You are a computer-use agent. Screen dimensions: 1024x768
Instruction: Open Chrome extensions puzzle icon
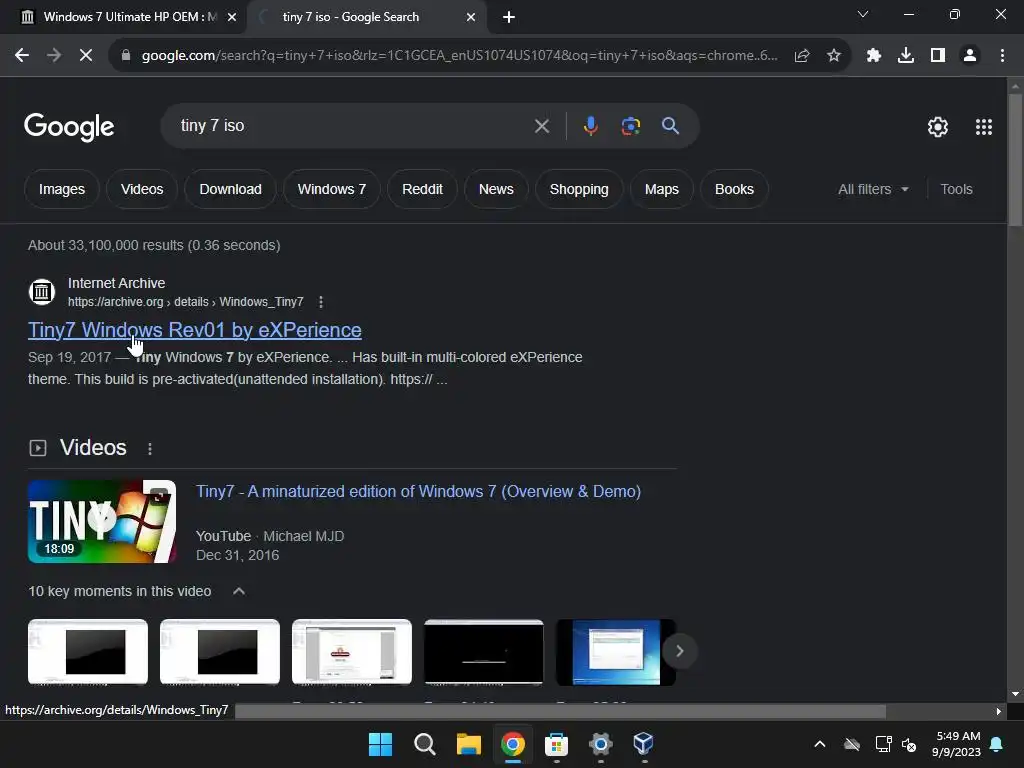[x=874, y=56]
